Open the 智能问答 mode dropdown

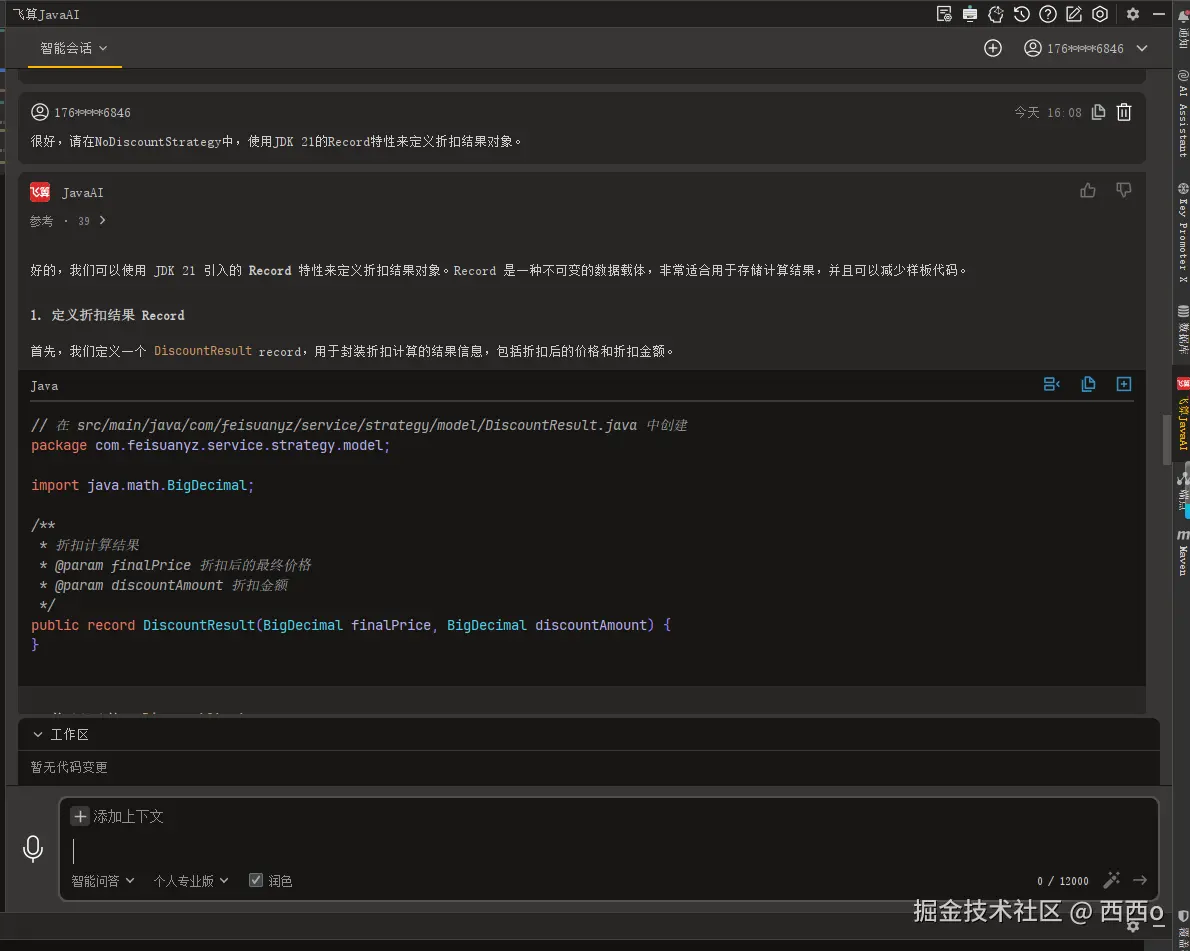(x=102, y=880)
